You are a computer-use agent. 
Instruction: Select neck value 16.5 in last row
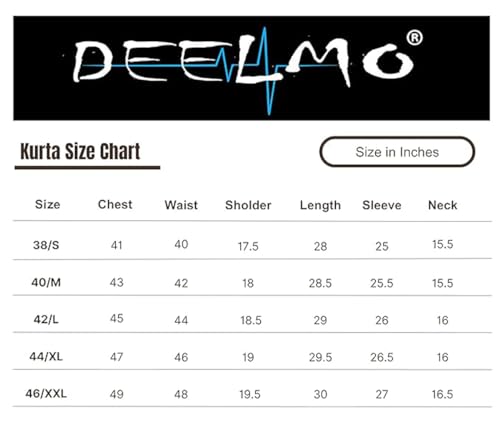tap(442, 395)
